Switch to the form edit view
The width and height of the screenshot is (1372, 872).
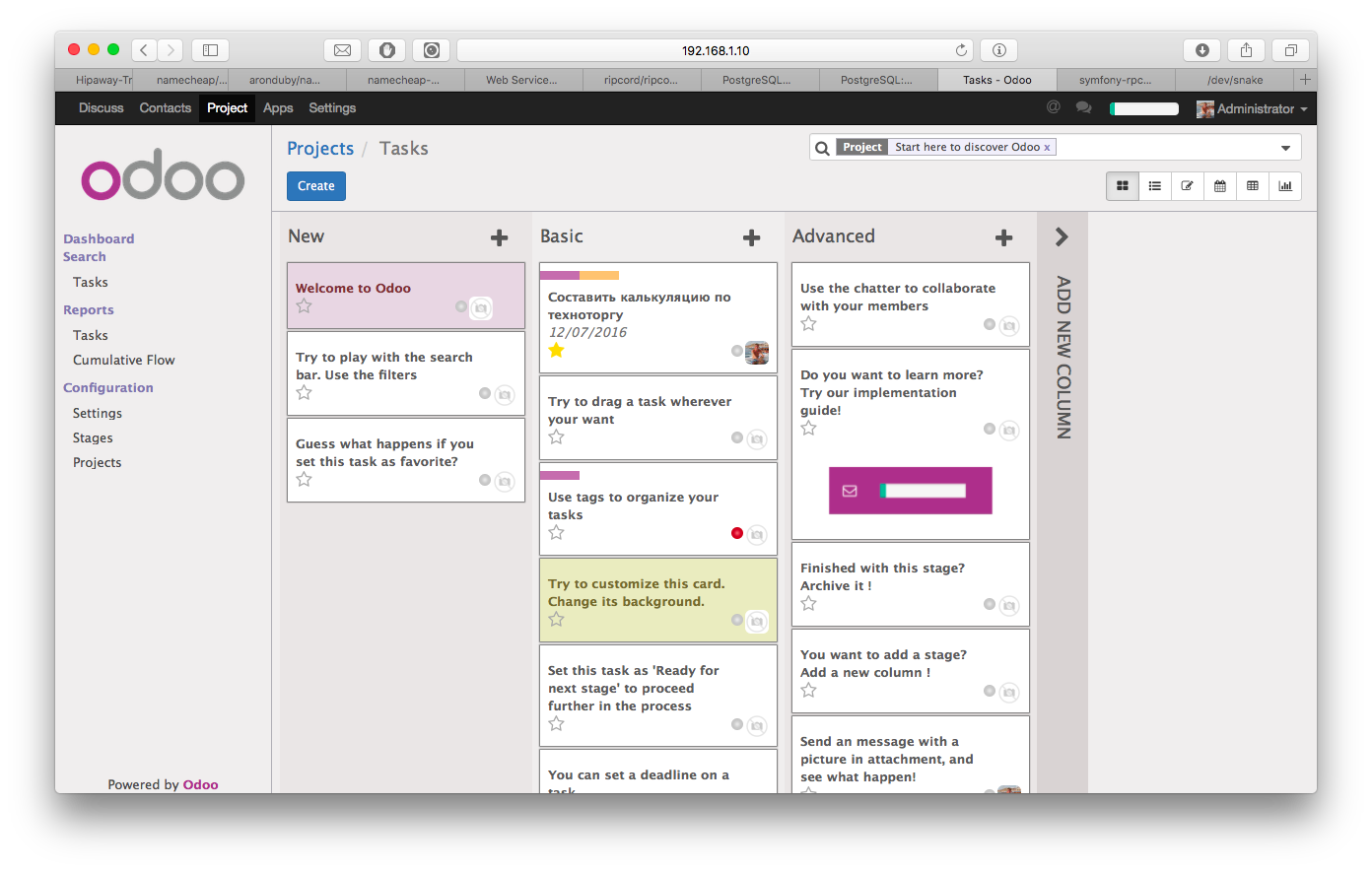pos(1187,186)
